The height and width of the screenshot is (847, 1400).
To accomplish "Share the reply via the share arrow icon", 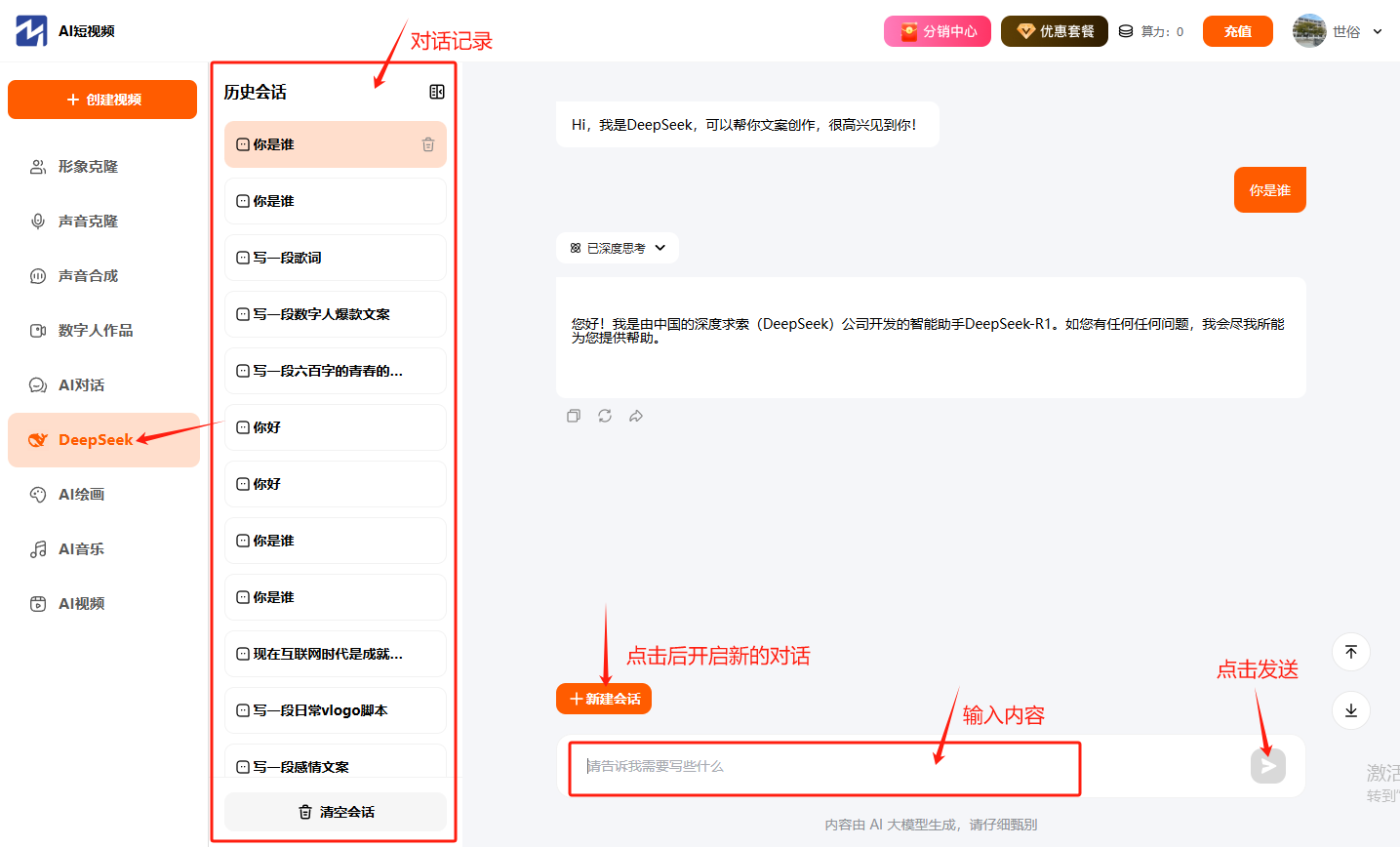I will click(x=636, y=416).
